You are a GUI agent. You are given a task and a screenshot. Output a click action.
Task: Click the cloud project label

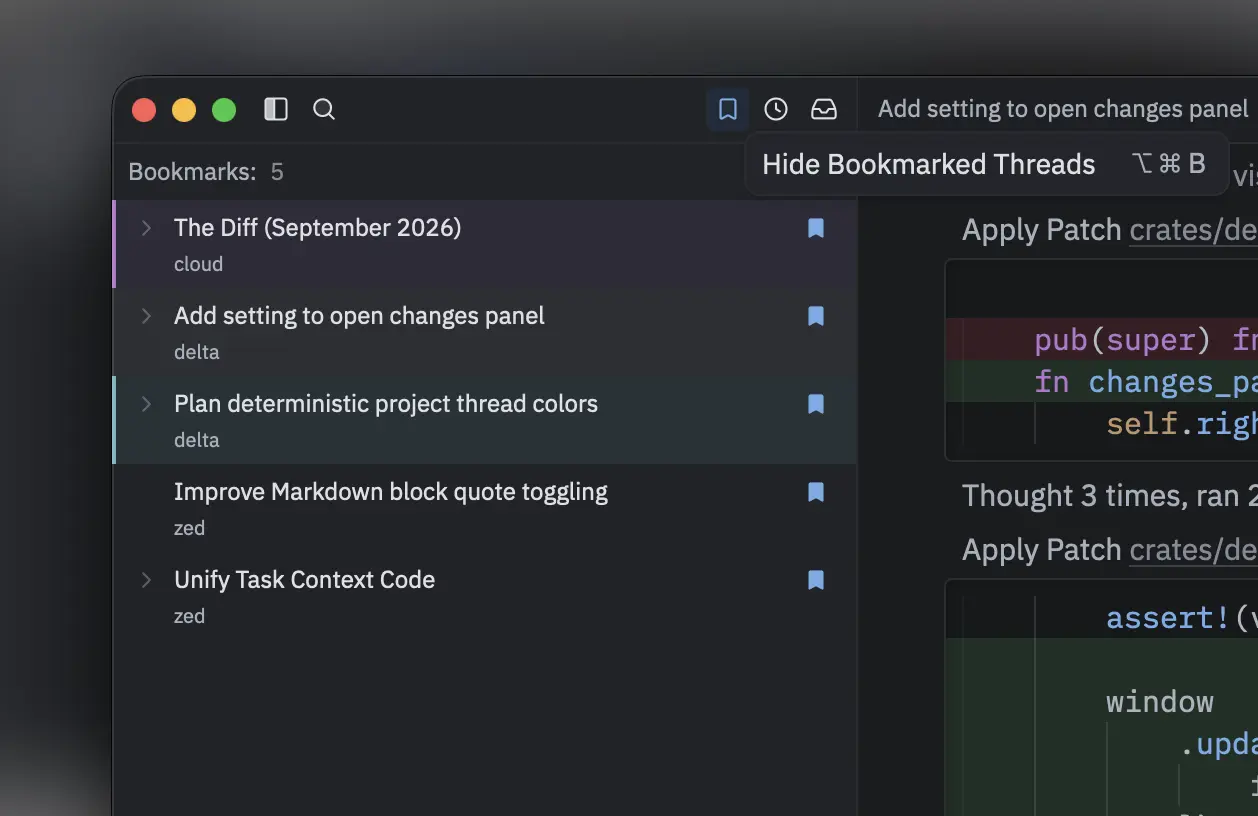pyautogui.click(x=198, y=264)
